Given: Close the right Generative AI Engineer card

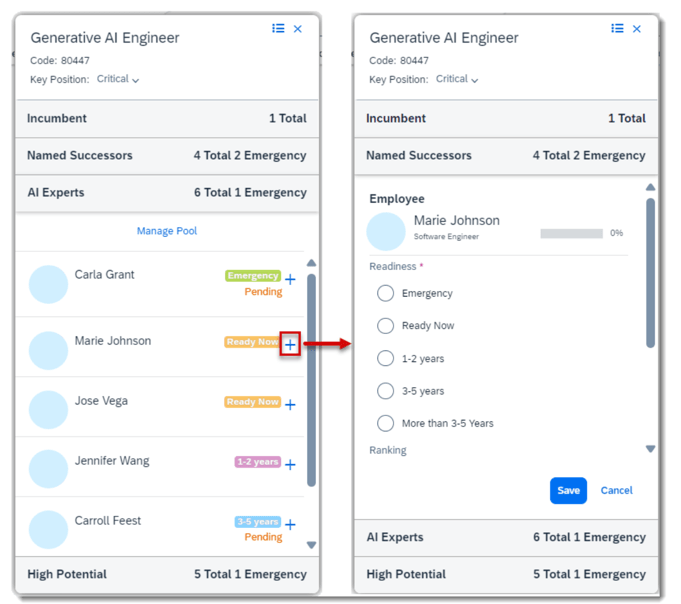Looking at the screenshot, I should tap(637, 29).
